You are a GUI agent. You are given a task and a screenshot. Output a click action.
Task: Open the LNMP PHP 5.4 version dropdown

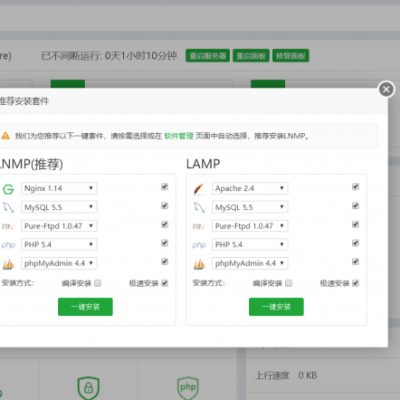coord(59,245)
